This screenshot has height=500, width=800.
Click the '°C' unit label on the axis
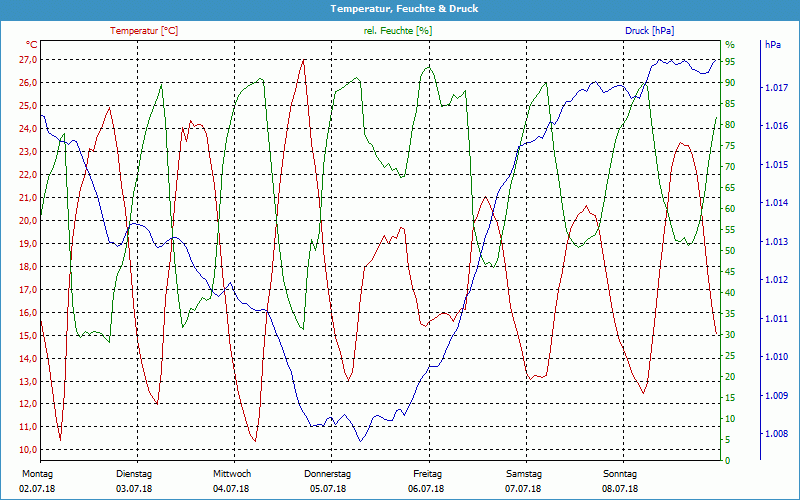click(x=32, y=44)
